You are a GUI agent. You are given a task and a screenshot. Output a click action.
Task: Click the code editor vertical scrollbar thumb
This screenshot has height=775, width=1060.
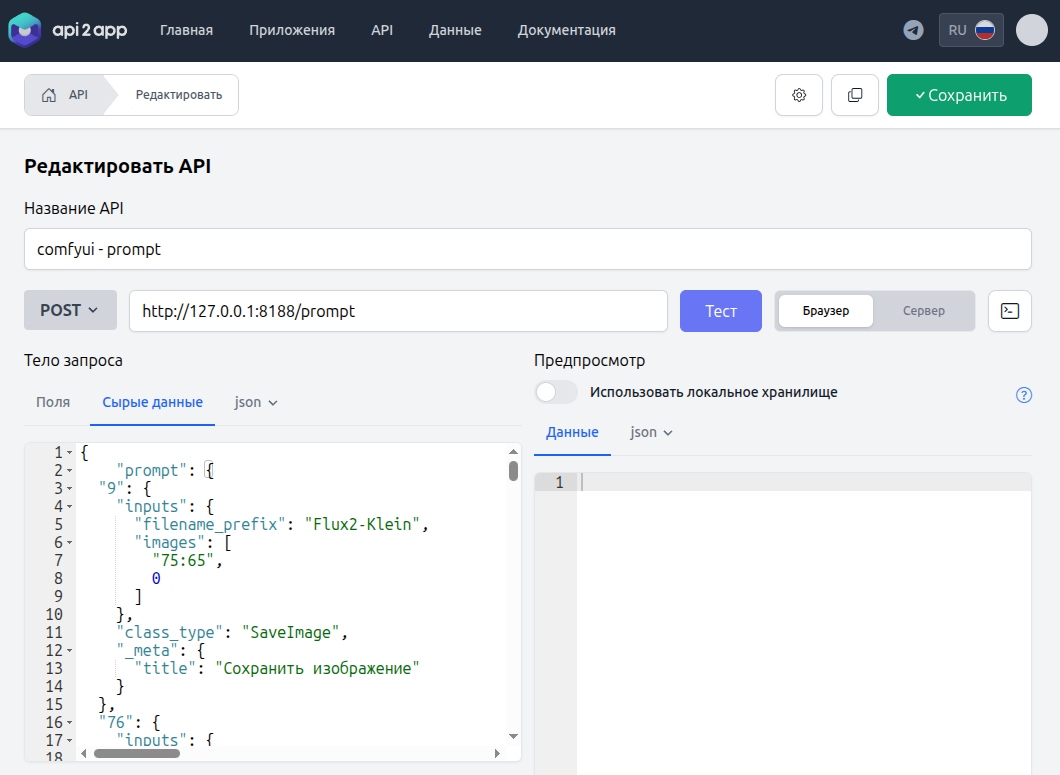coord(514,471)
